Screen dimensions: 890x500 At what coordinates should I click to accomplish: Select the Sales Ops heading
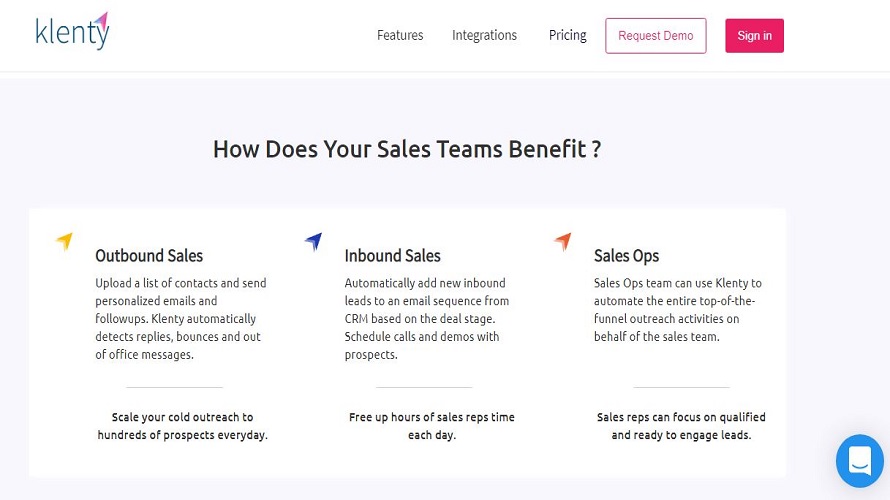[x=627, y=256]
